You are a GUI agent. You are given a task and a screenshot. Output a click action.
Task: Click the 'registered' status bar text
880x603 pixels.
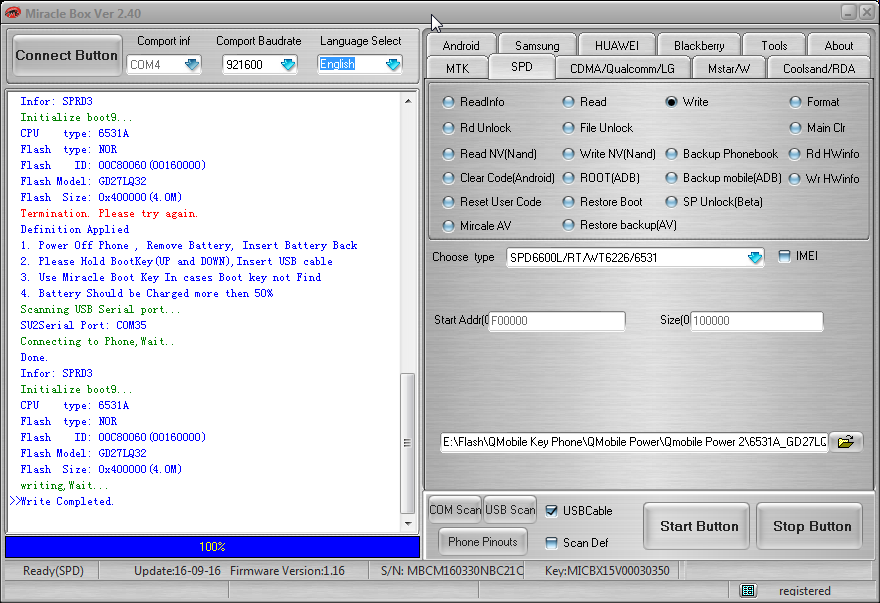point(804,591)
